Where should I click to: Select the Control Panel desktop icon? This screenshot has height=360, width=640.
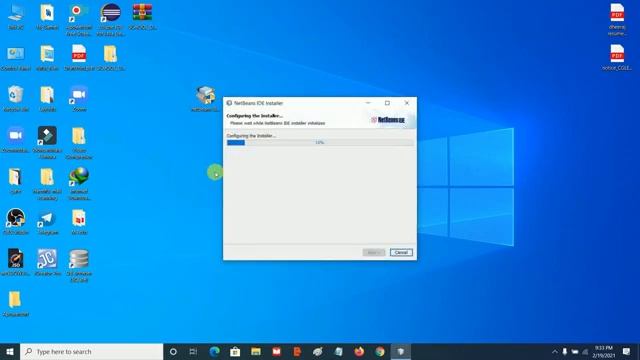click(x=16, y=58)
